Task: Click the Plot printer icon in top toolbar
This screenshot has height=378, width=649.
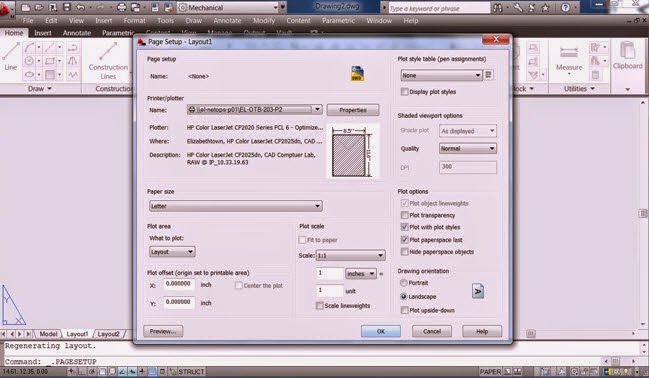Action: 122,7
